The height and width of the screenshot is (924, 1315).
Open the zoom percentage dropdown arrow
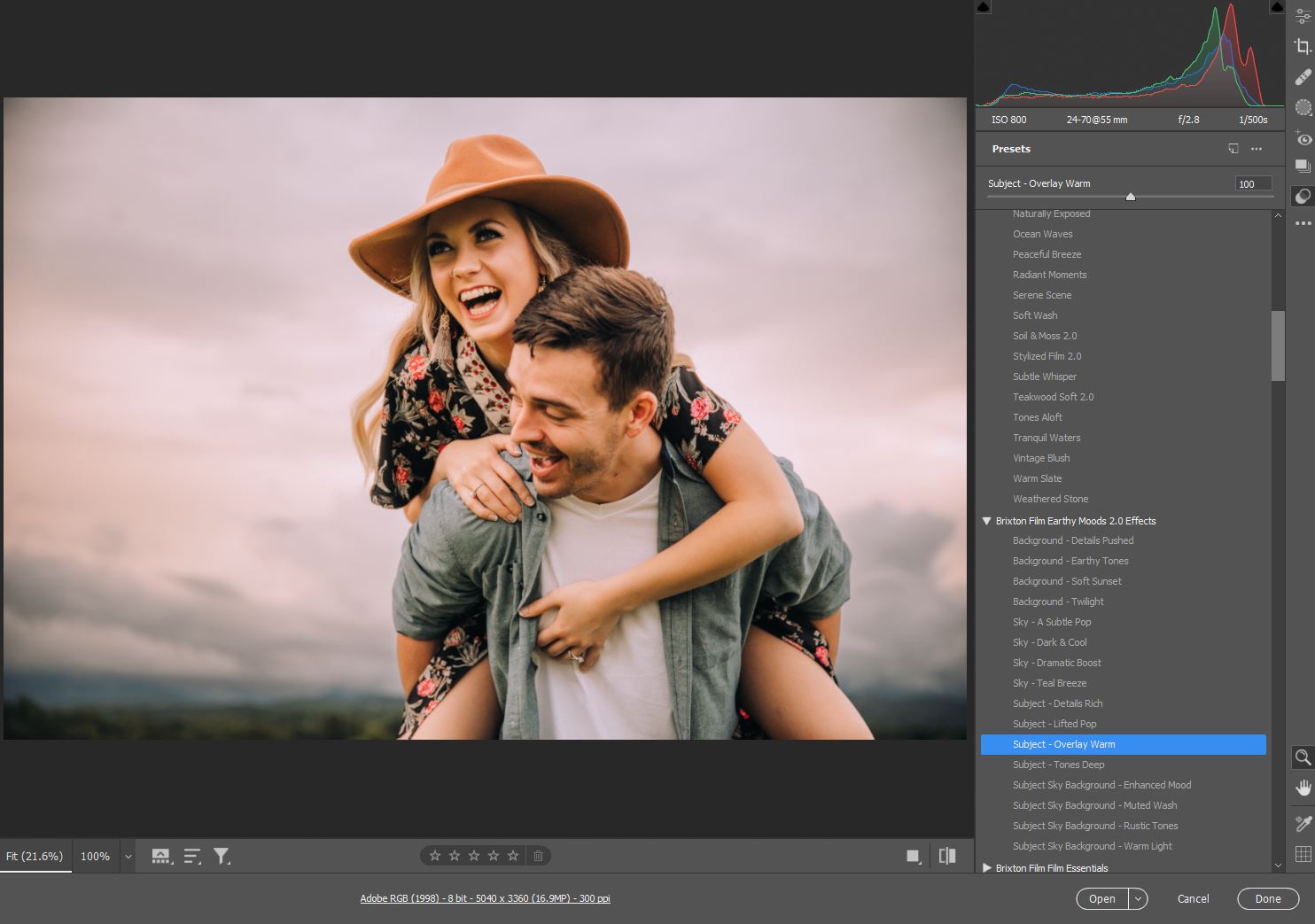128,857
